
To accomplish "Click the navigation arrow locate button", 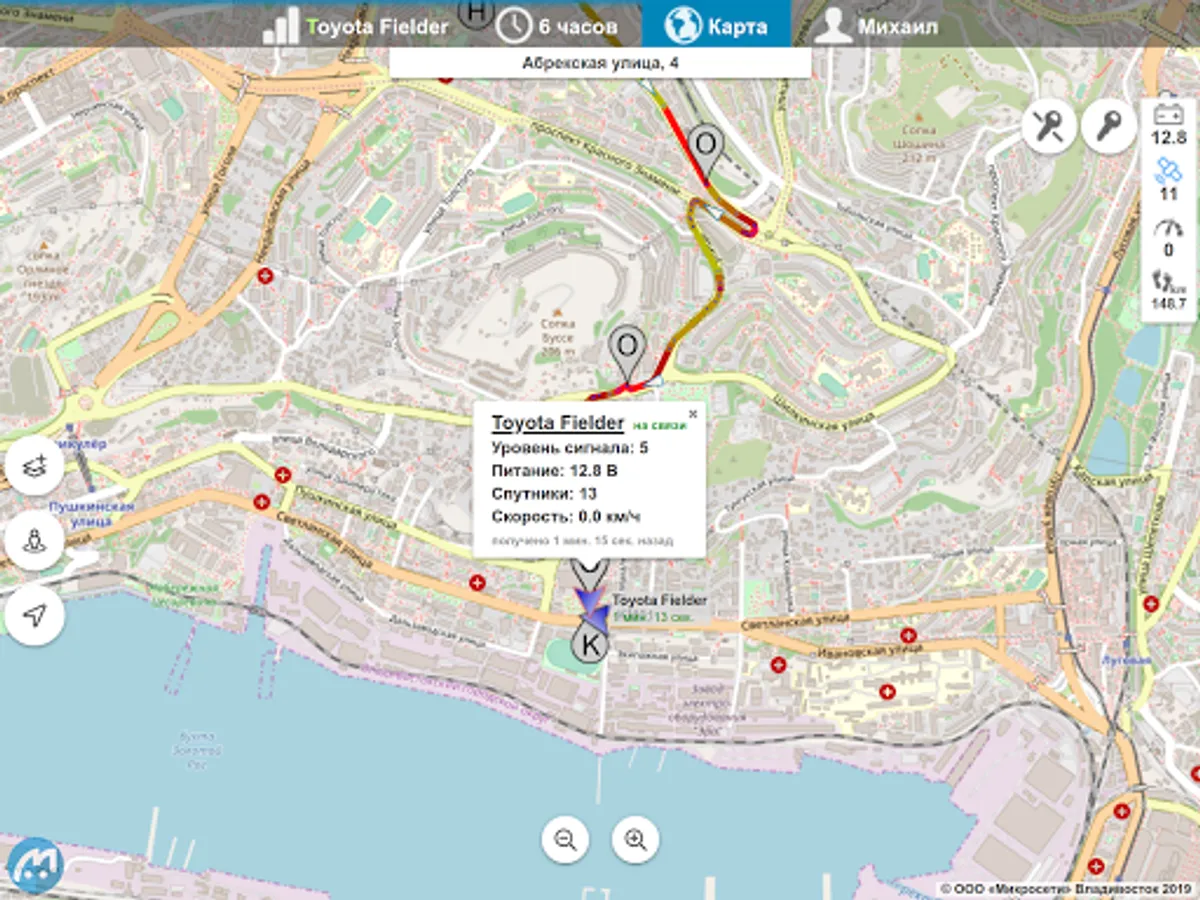I will [34, 614].
